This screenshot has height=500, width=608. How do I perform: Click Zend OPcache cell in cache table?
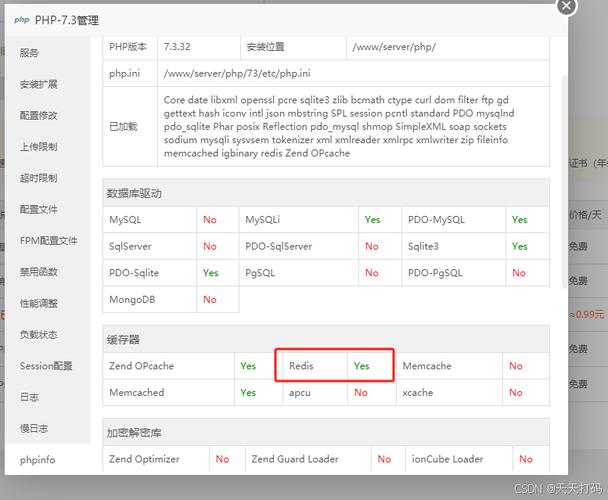tap(169, 366)
